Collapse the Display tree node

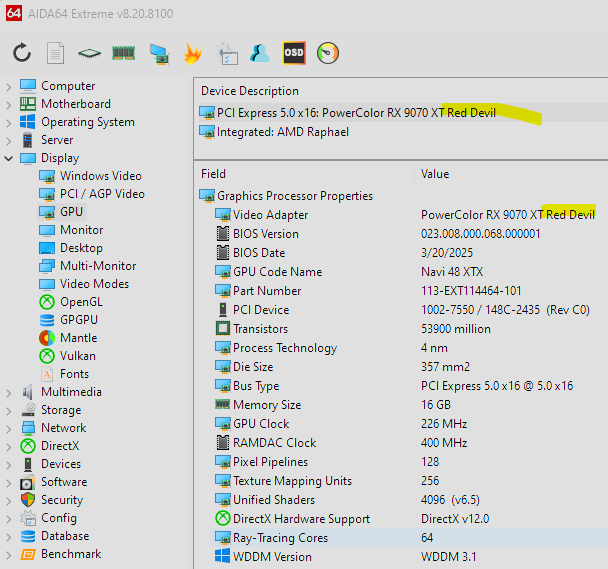[9, 158]
